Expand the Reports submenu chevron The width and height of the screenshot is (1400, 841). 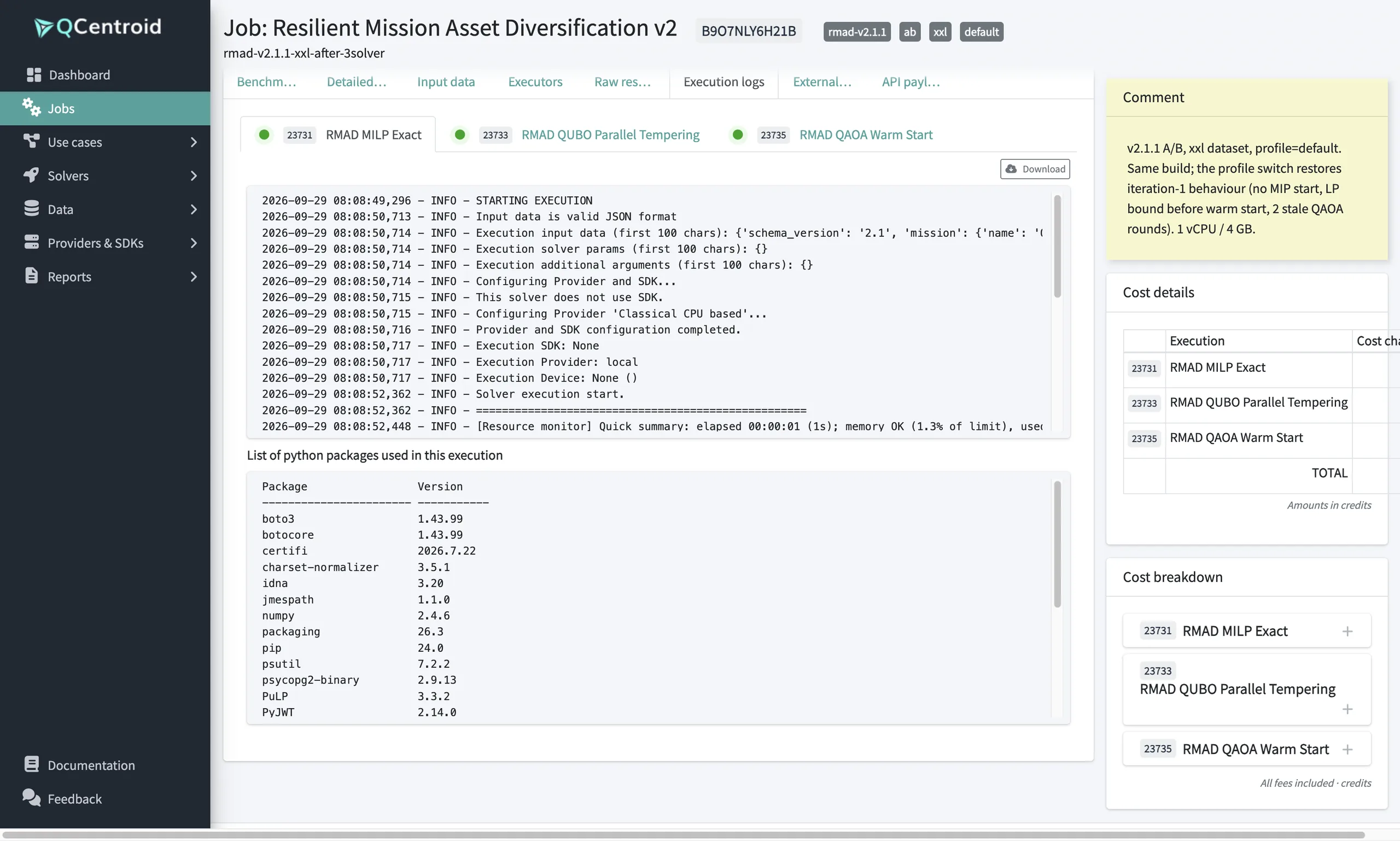[193, 277]
